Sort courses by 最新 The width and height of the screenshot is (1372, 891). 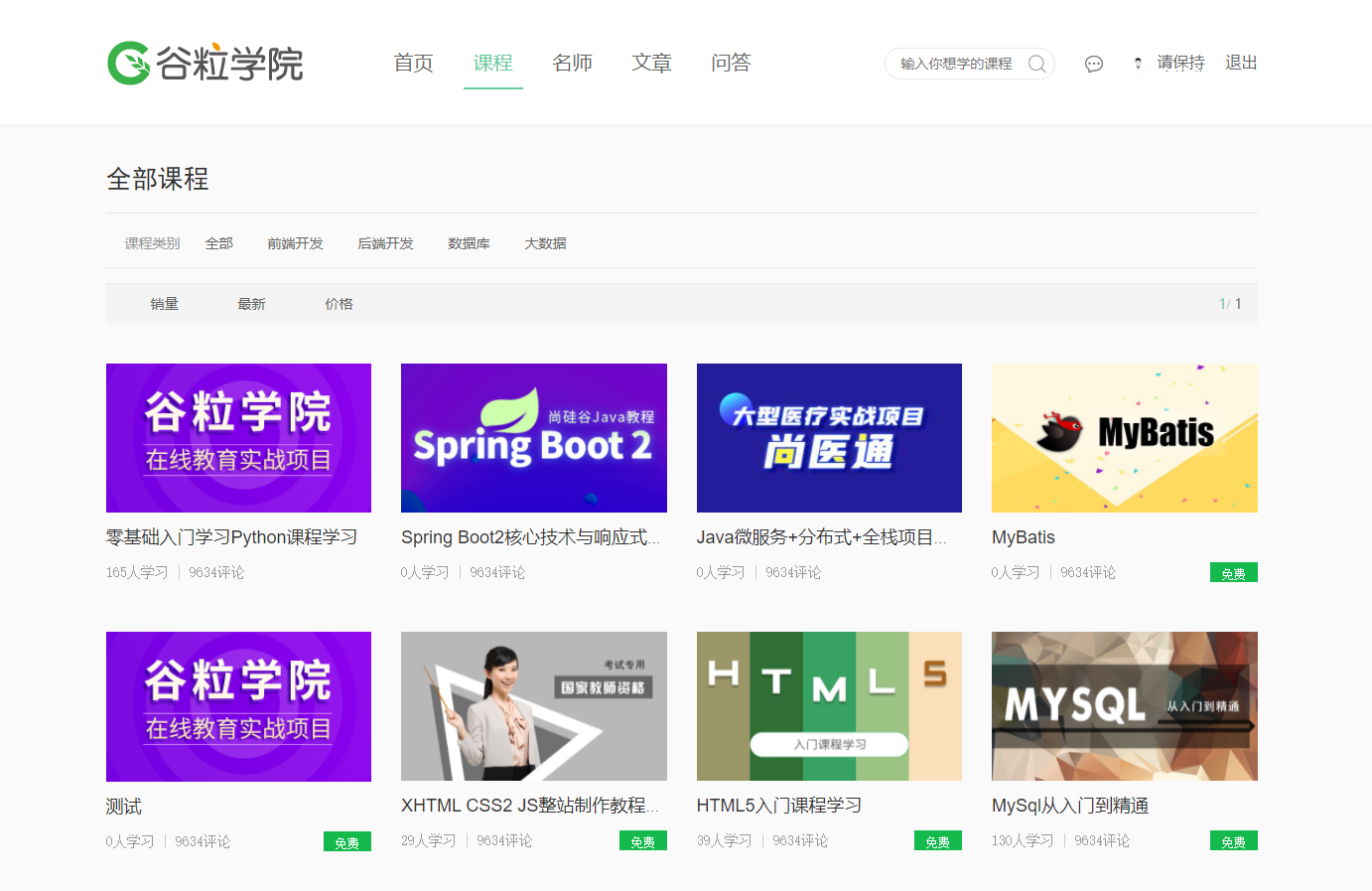252,304
